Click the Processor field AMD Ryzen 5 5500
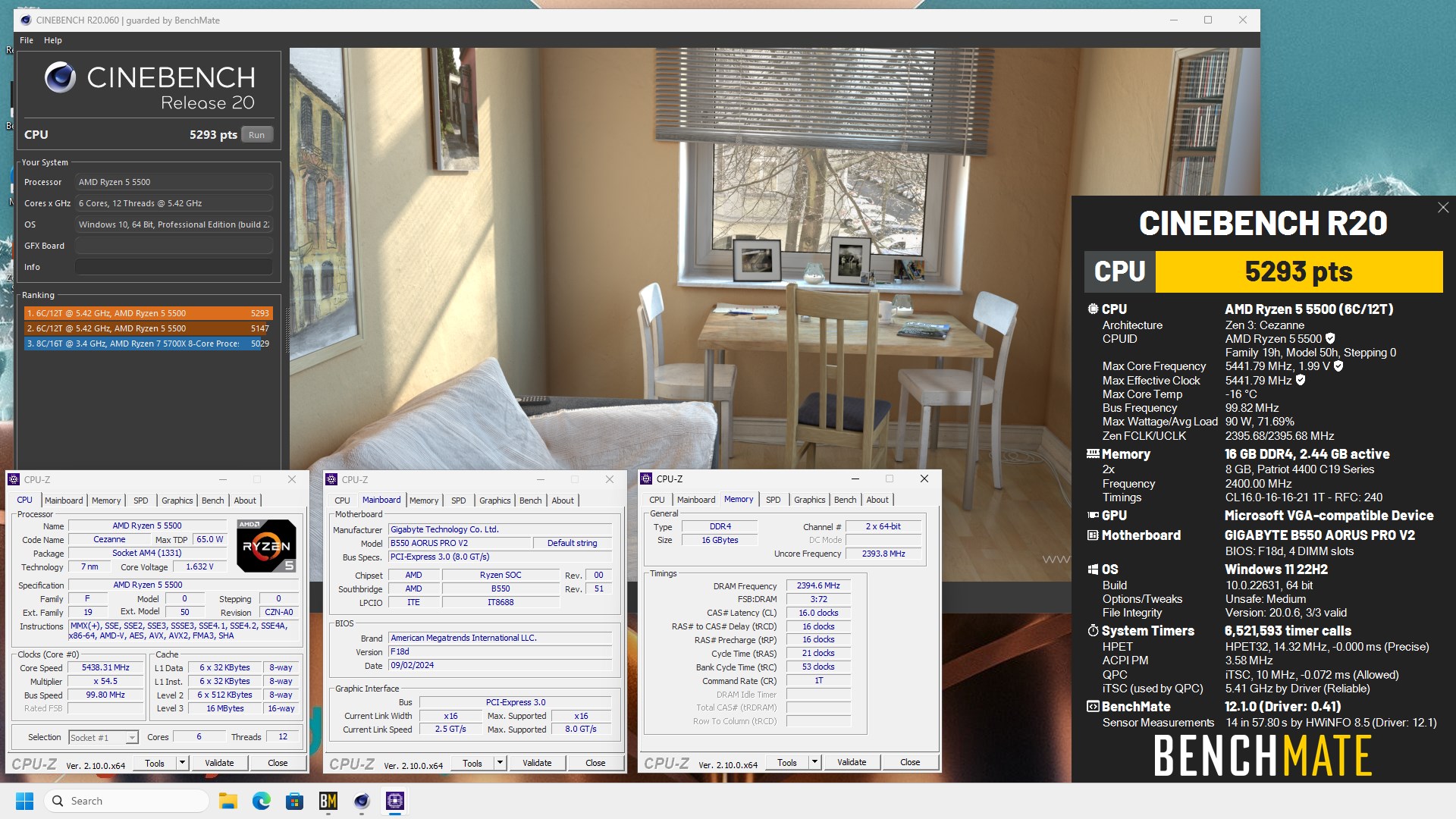The image size is (1456, 819). 174,182
